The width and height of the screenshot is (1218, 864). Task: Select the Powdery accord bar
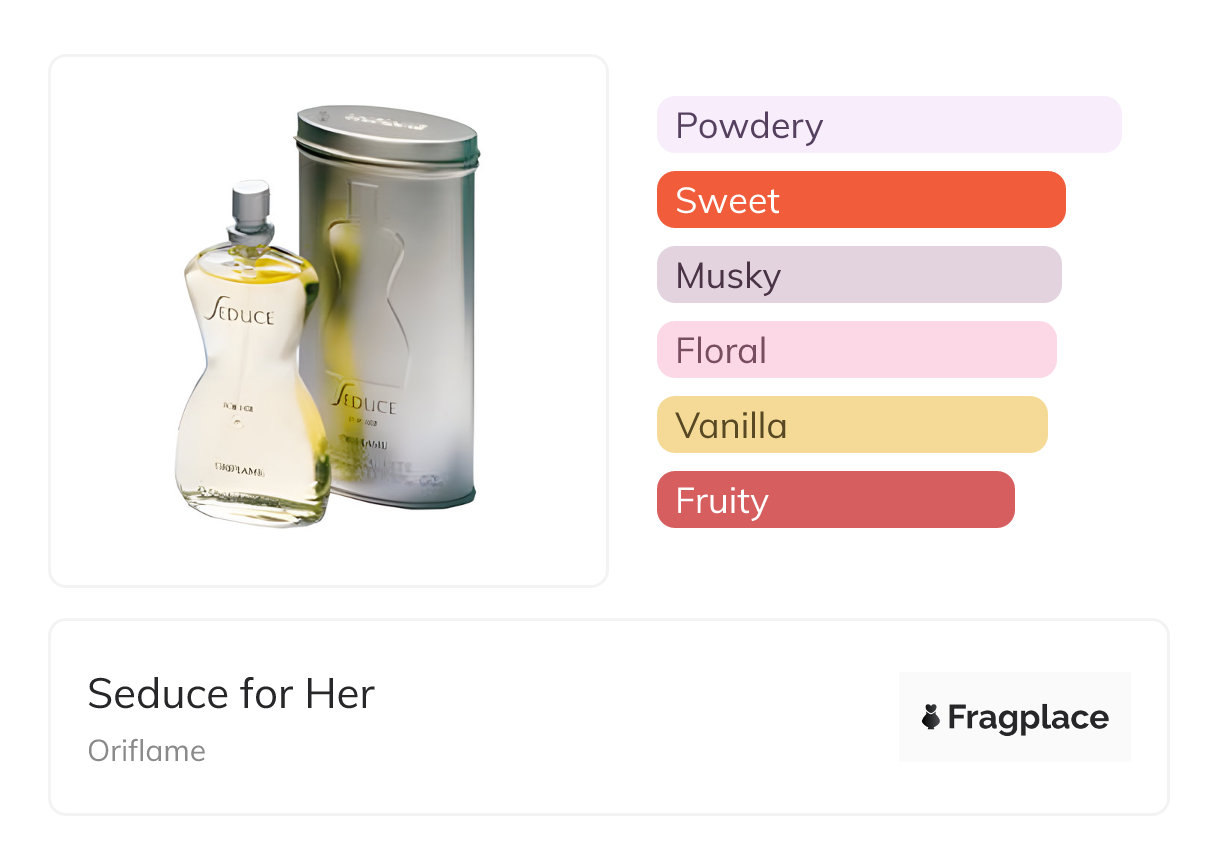click(x=888, y=125)
